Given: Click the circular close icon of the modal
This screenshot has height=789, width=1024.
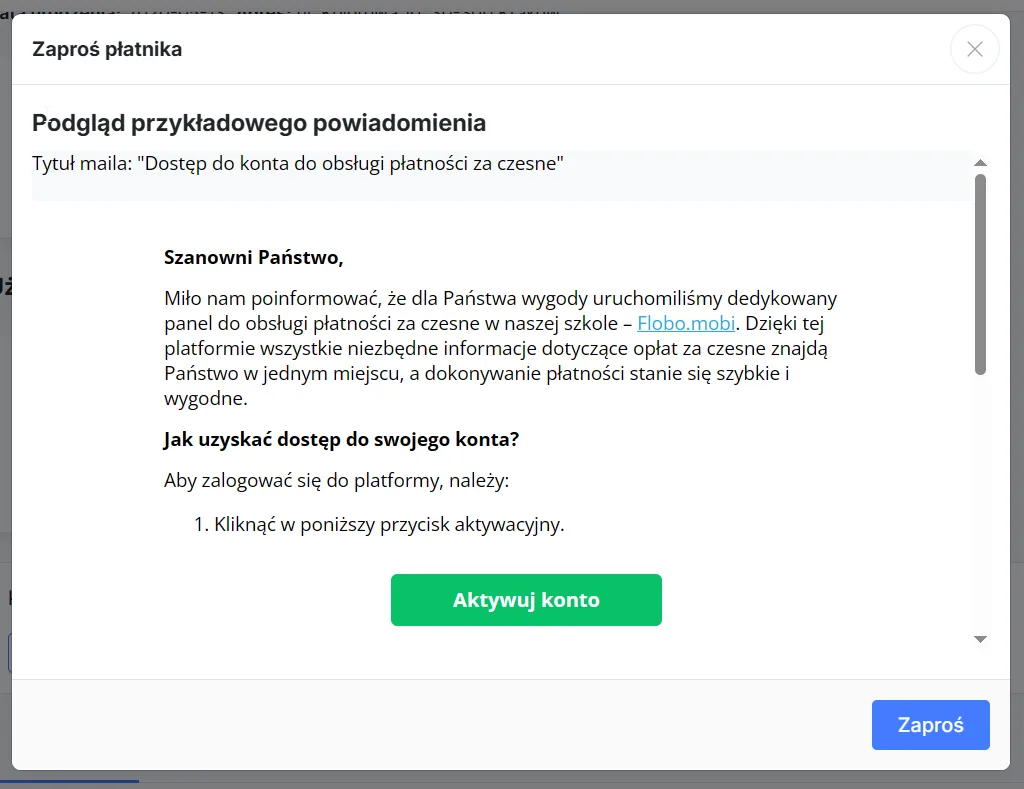Looking at the screenshot, I should pyautogui.click(x=974, y=49).
